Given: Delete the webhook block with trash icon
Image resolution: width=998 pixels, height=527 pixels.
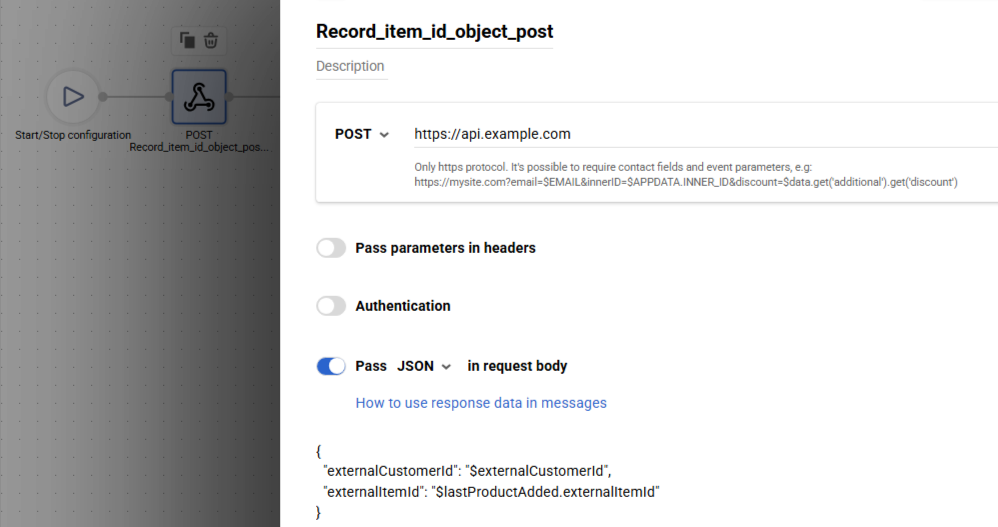Looking at the screenshot, I should click(x=211, y=40).
